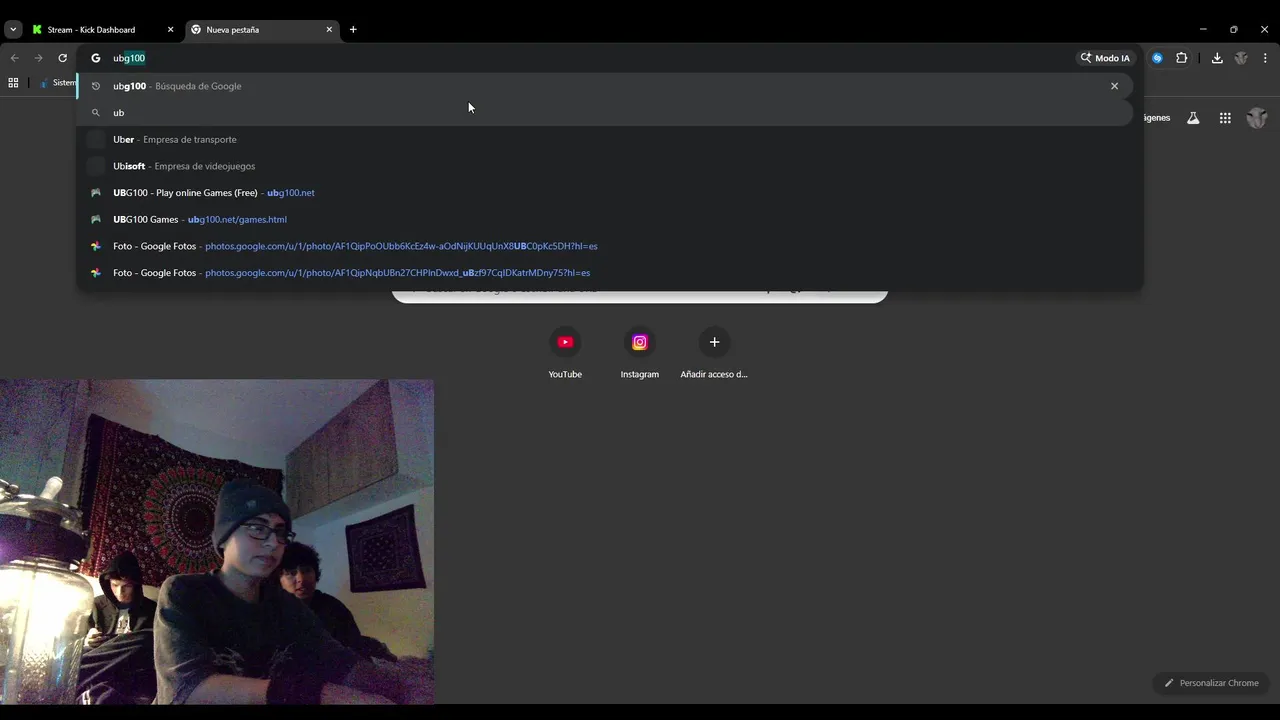
Task: Click the Google G icon in address bar
Action: [x=96, y=58]
